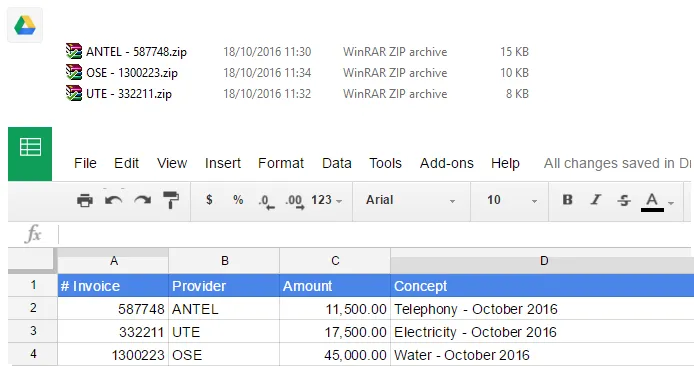Select file name 'ANTEL - 587748.zip'
The height and width of the screenshot is (366, 694).
[136, 52]
